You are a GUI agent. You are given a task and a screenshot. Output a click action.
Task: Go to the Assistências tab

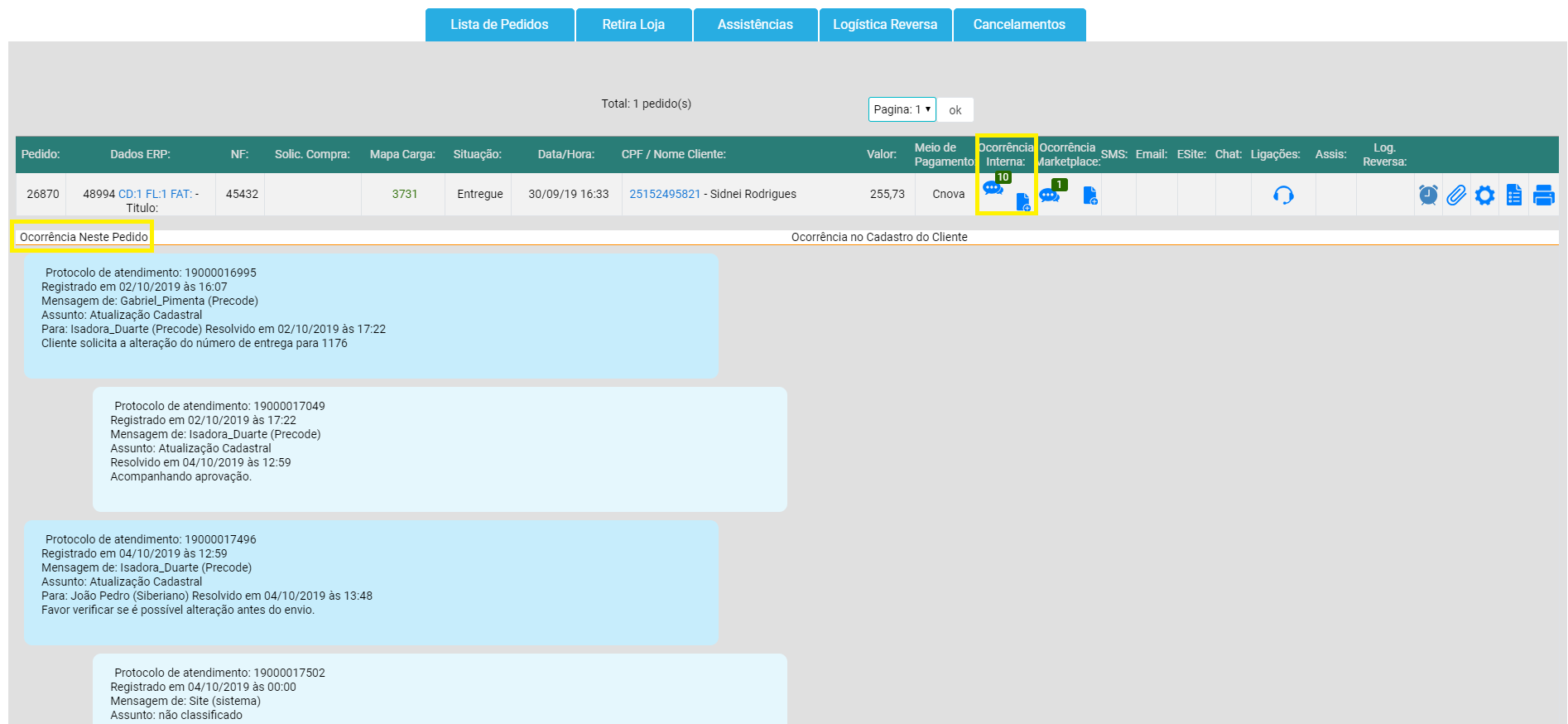[x=755, y=25]
